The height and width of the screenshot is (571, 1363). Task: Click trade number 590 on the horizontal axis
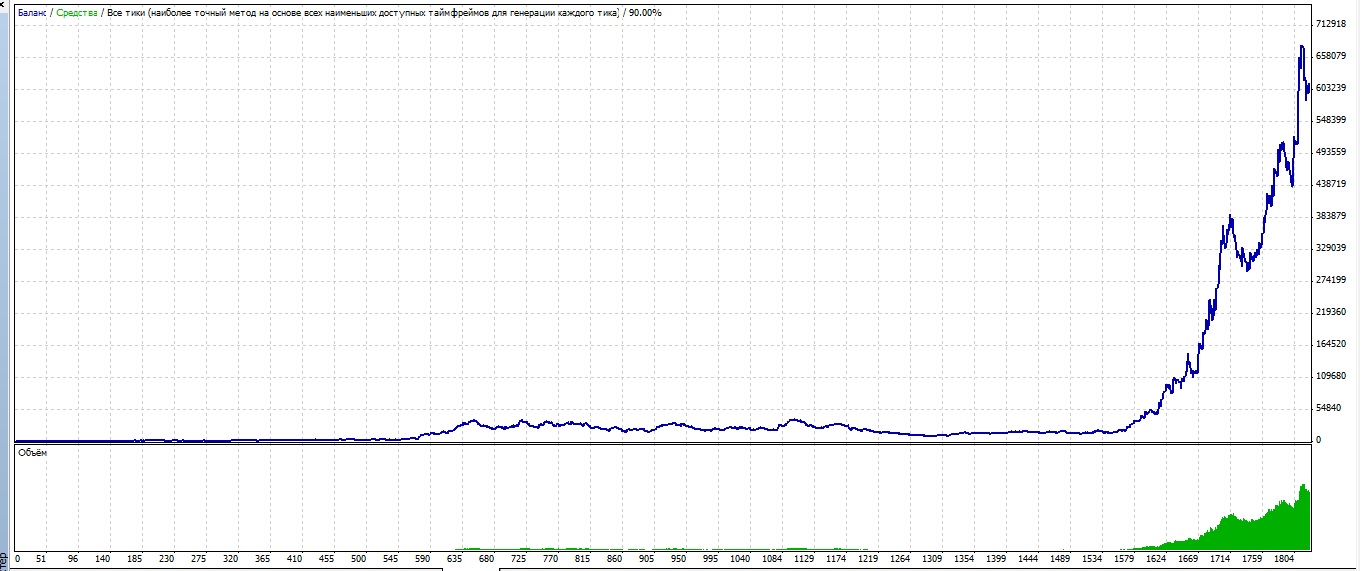coord(422,560)
